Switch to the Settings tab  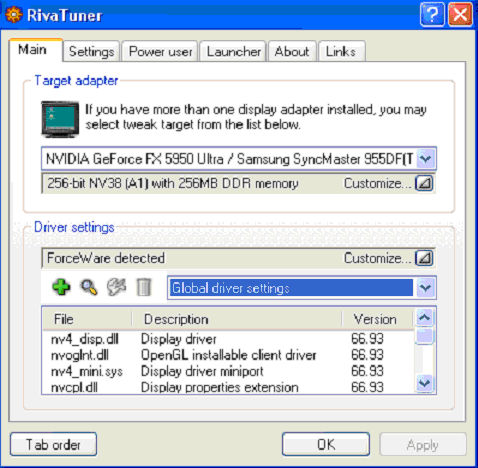91,51
